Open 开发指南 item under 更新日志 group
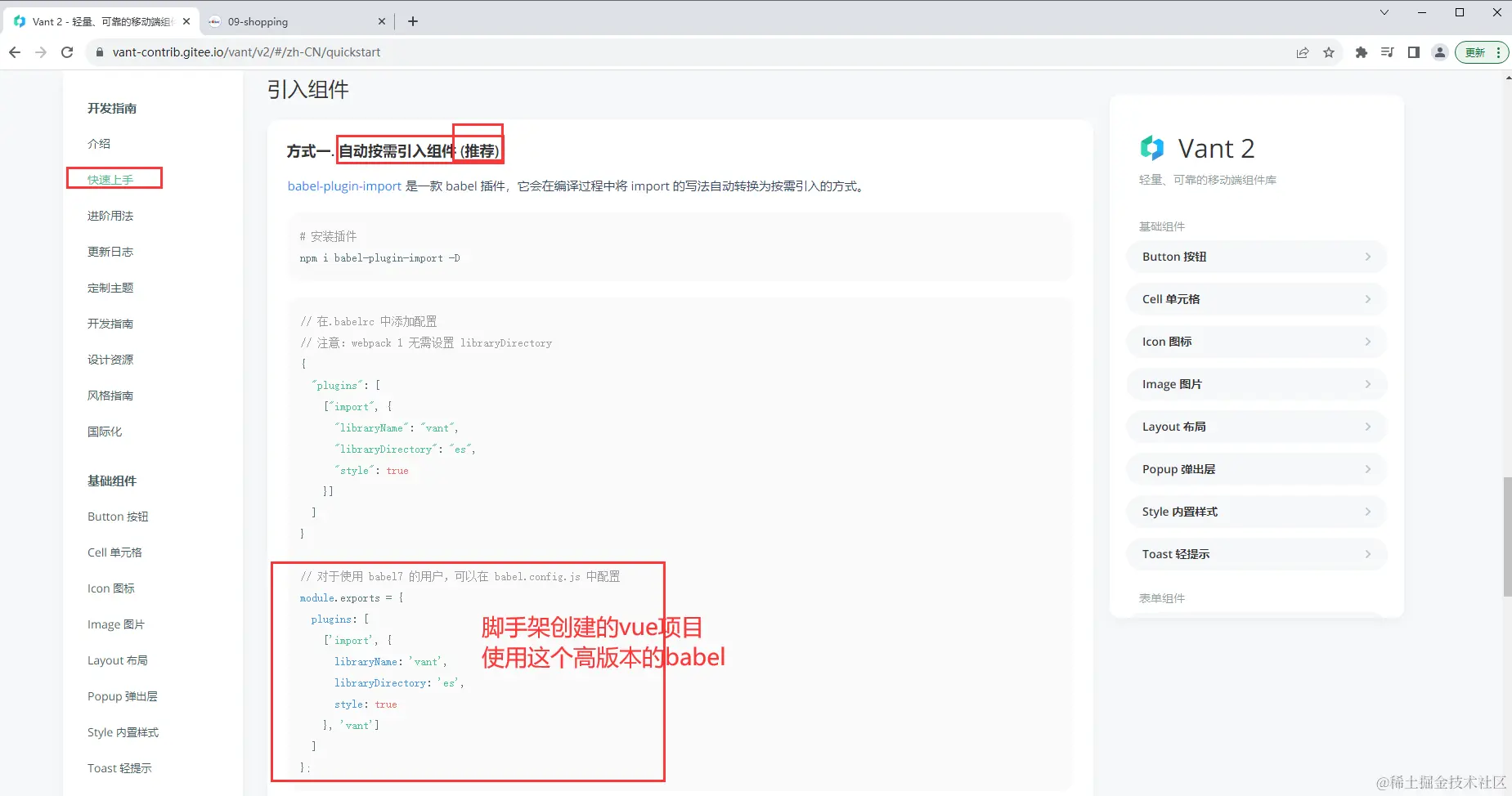The width and height of the screenshot is (1512, 796). [110, 324]
